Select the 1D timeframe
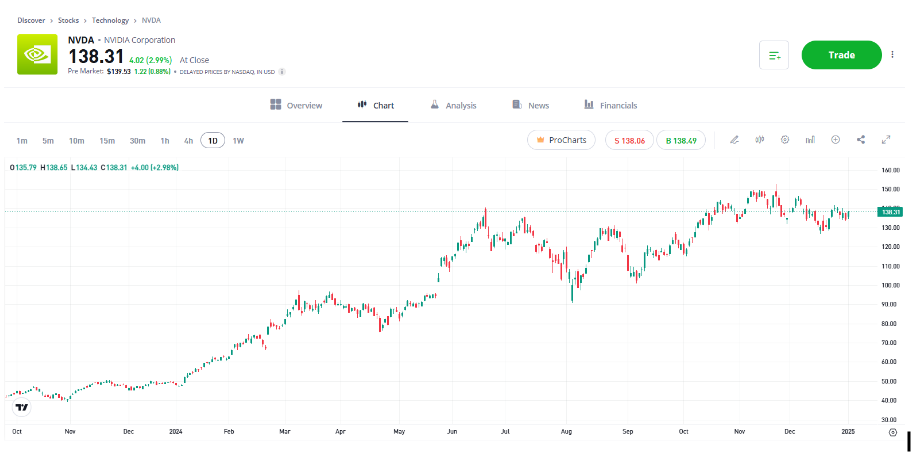924x468 pixels. pos(213,141)
